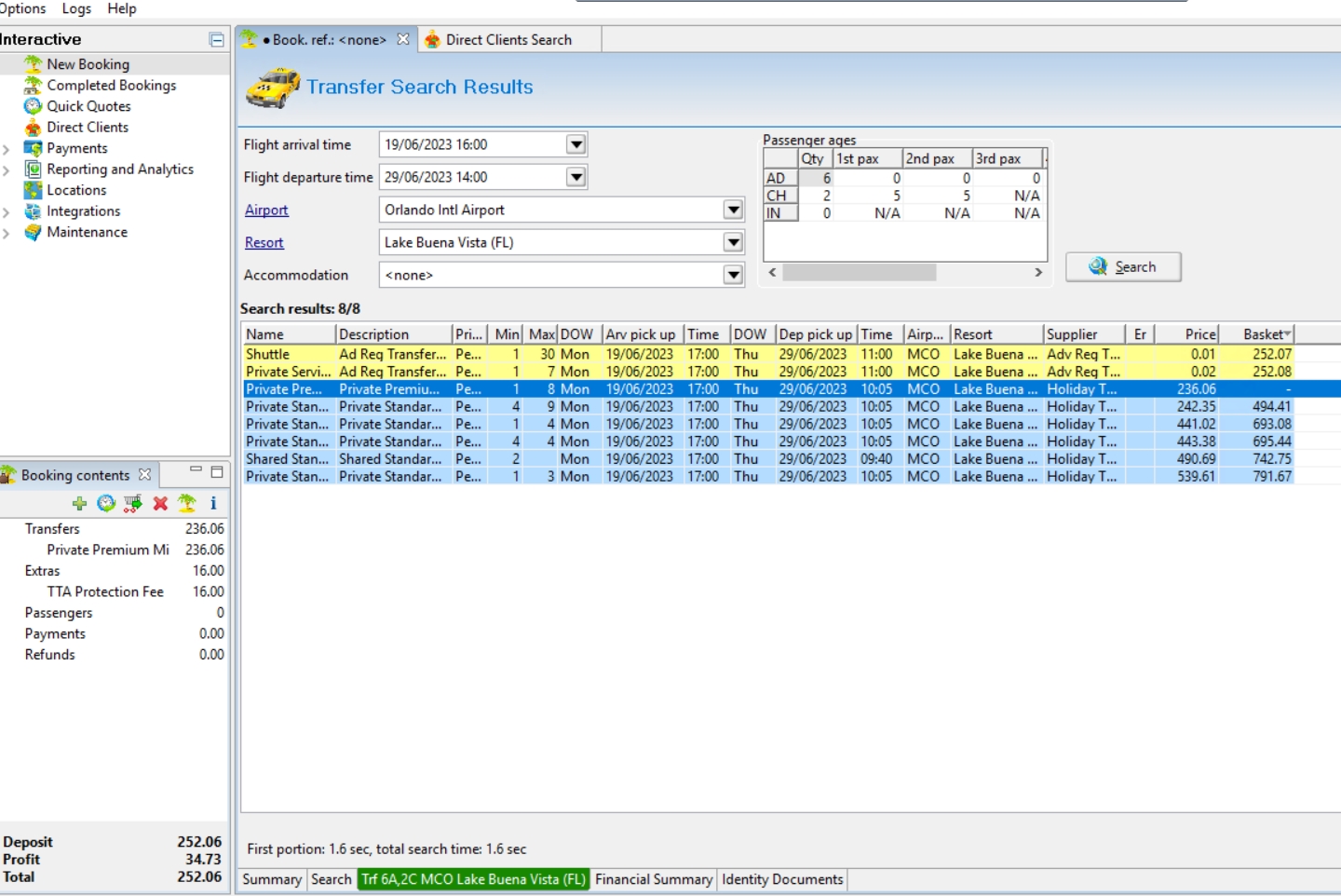Screen dimensions: 1341x896
Task: Click the green plus add icon
Action: pos(79,504)
